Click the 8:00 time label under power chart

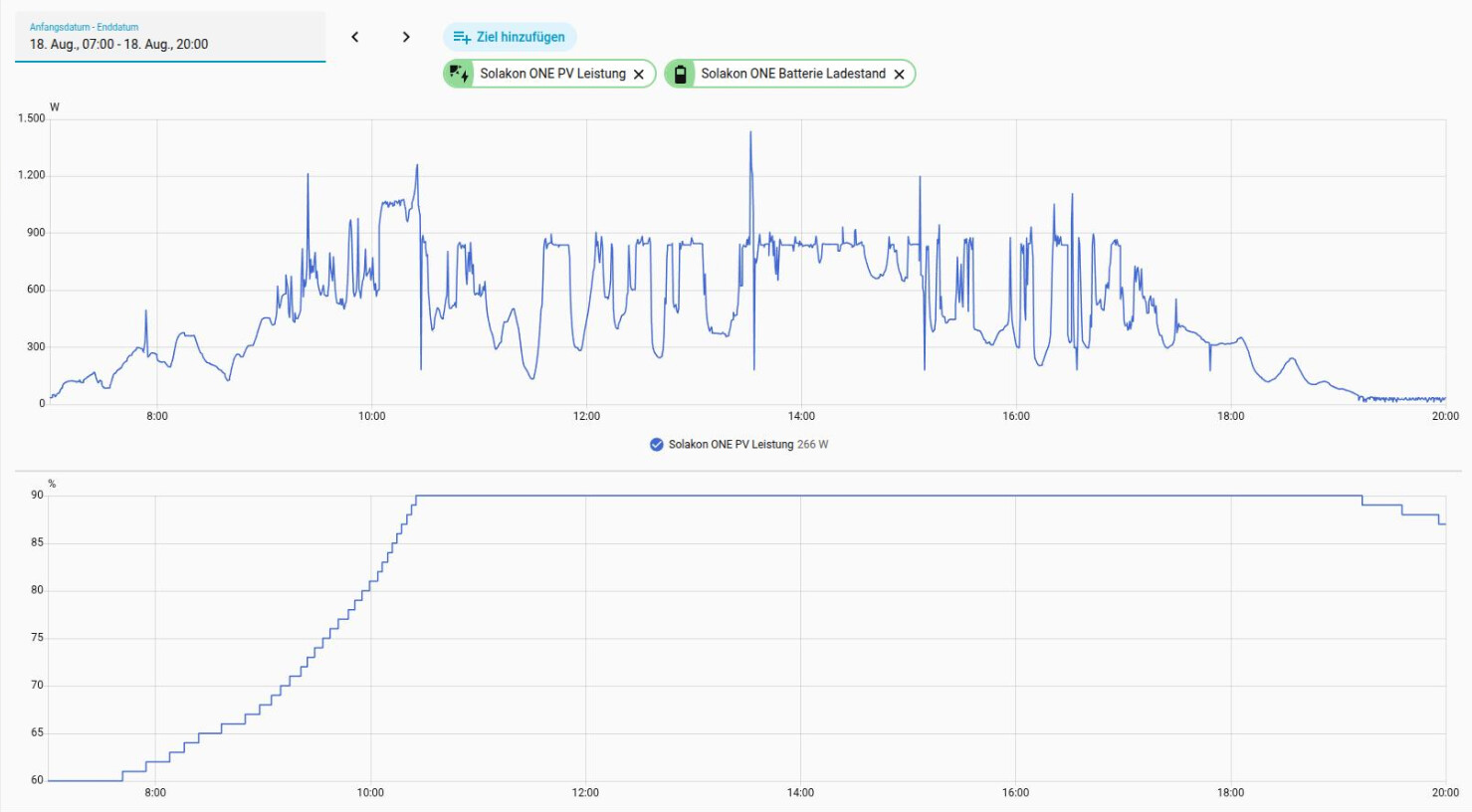157,416
